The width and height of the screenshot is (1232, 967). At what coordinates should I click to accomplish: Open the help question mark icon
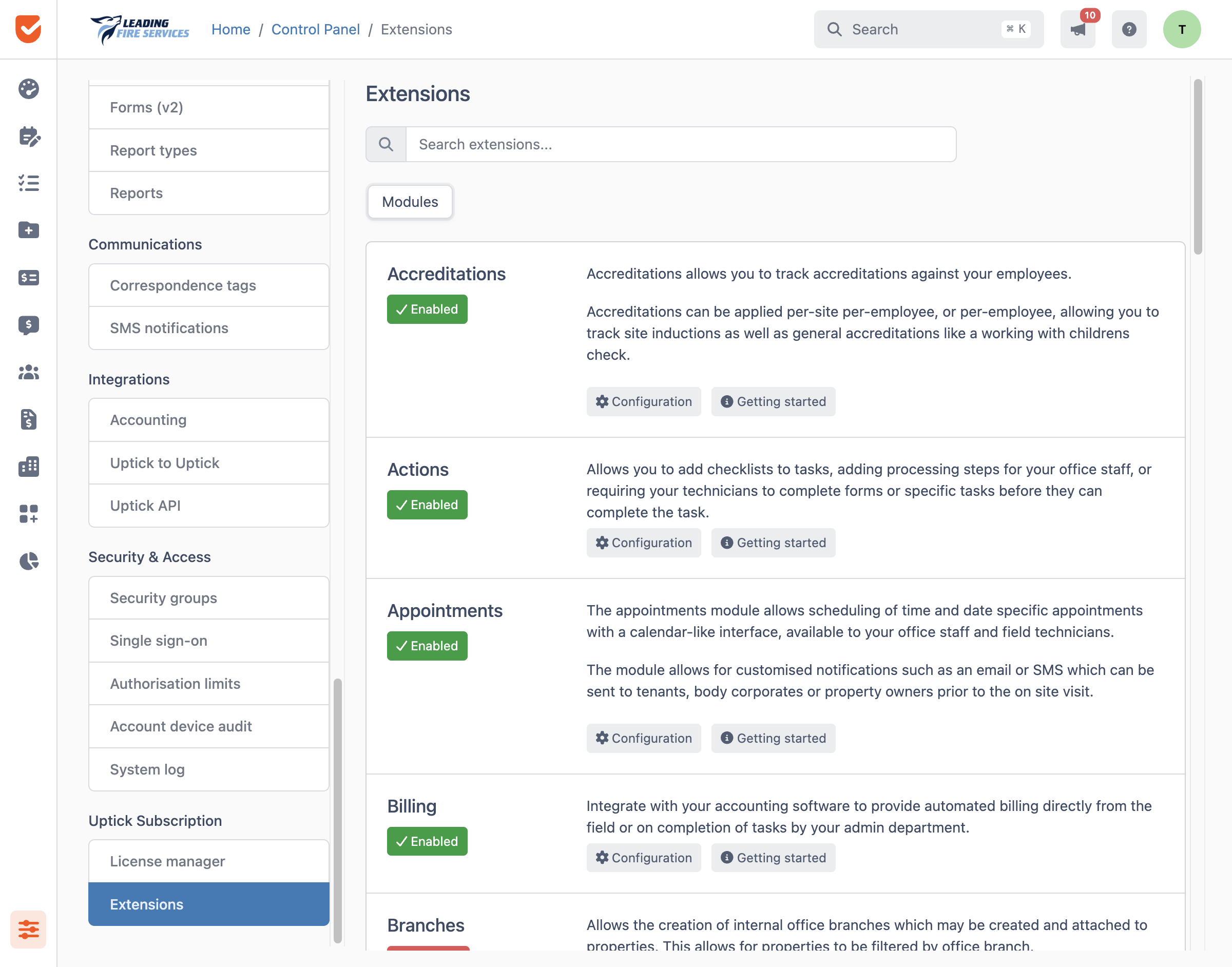1129,29
